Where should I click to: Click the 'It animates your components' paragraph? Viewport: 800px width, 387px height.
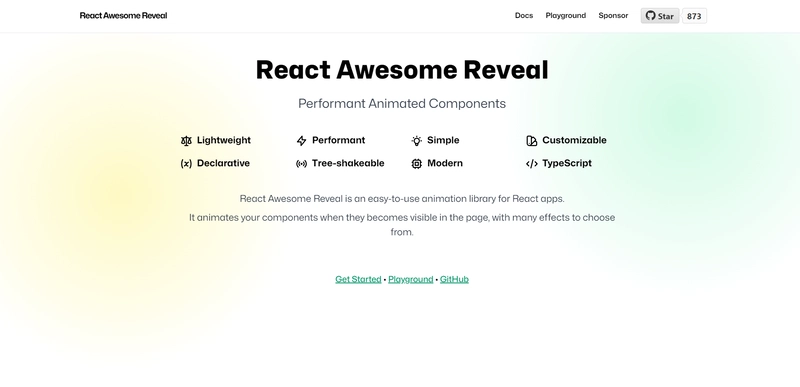tap(402, 225)
